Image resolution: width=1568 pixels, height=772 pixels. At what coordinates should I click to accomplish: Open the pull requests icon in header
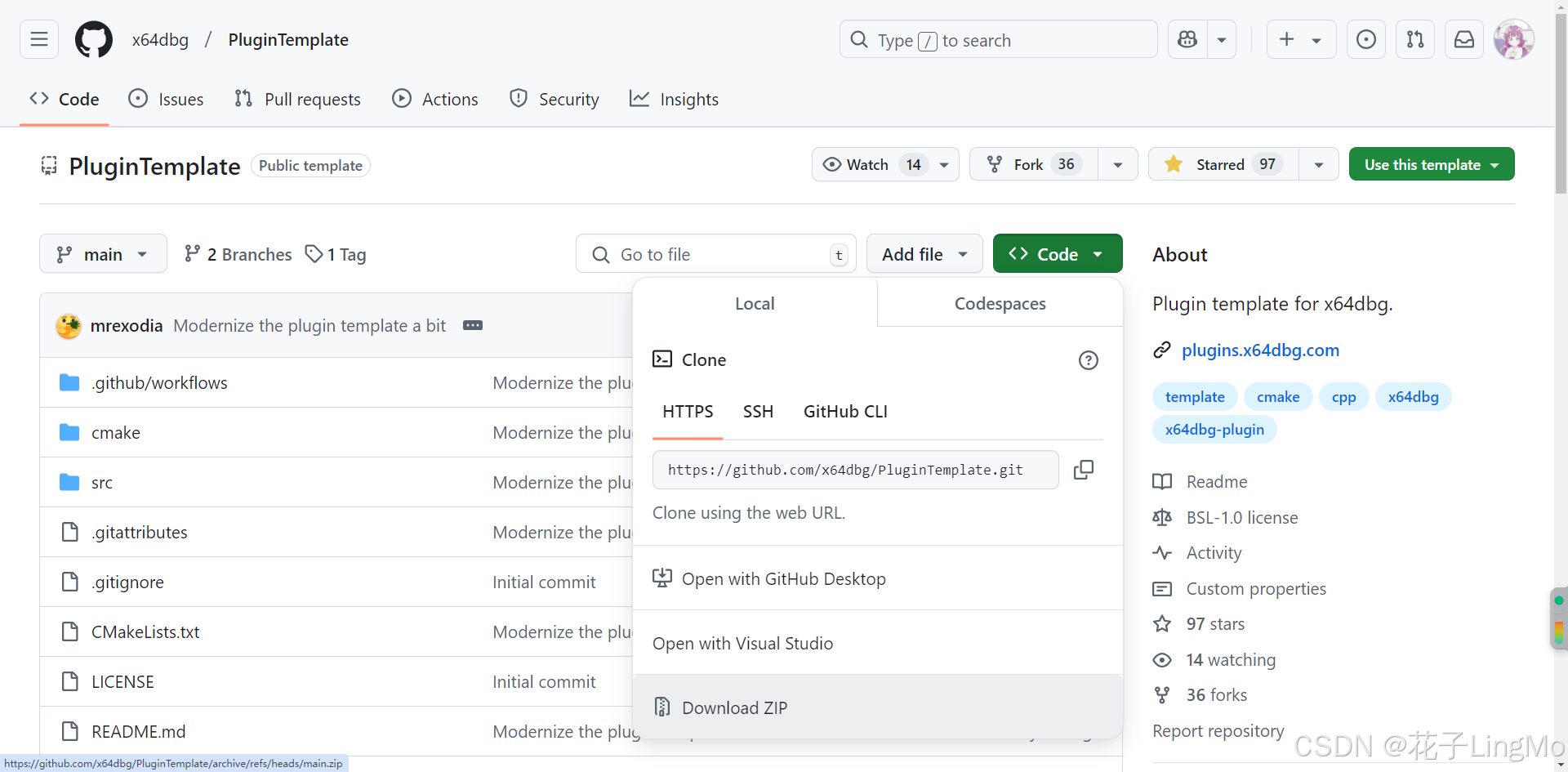[x=1415, y=39]
